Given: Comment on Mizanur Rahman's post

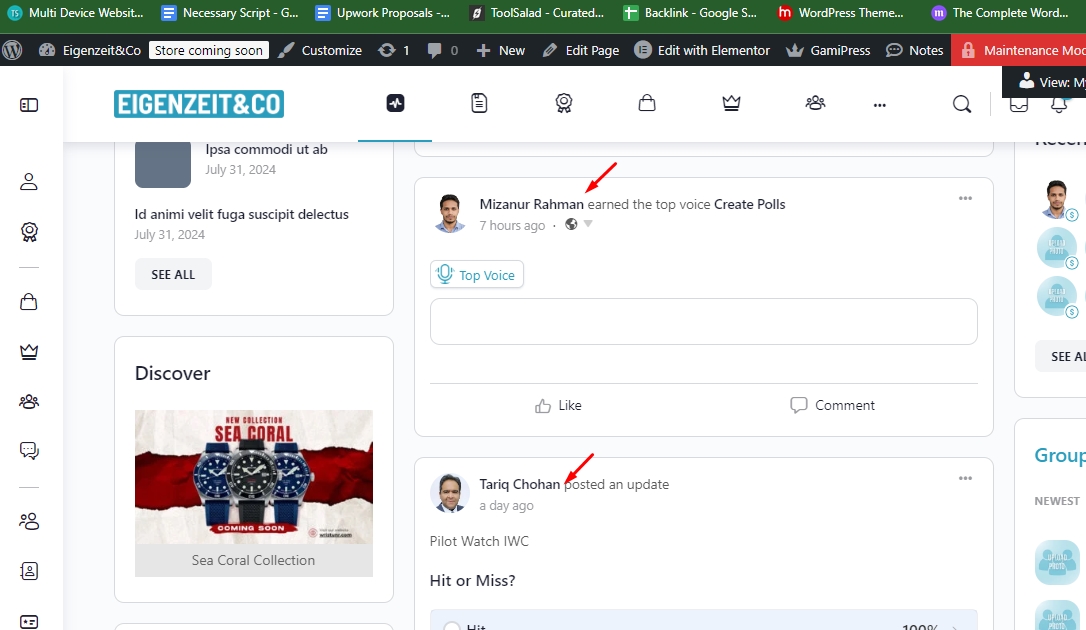Looking at the screenshot, I should tap(833, 406).
